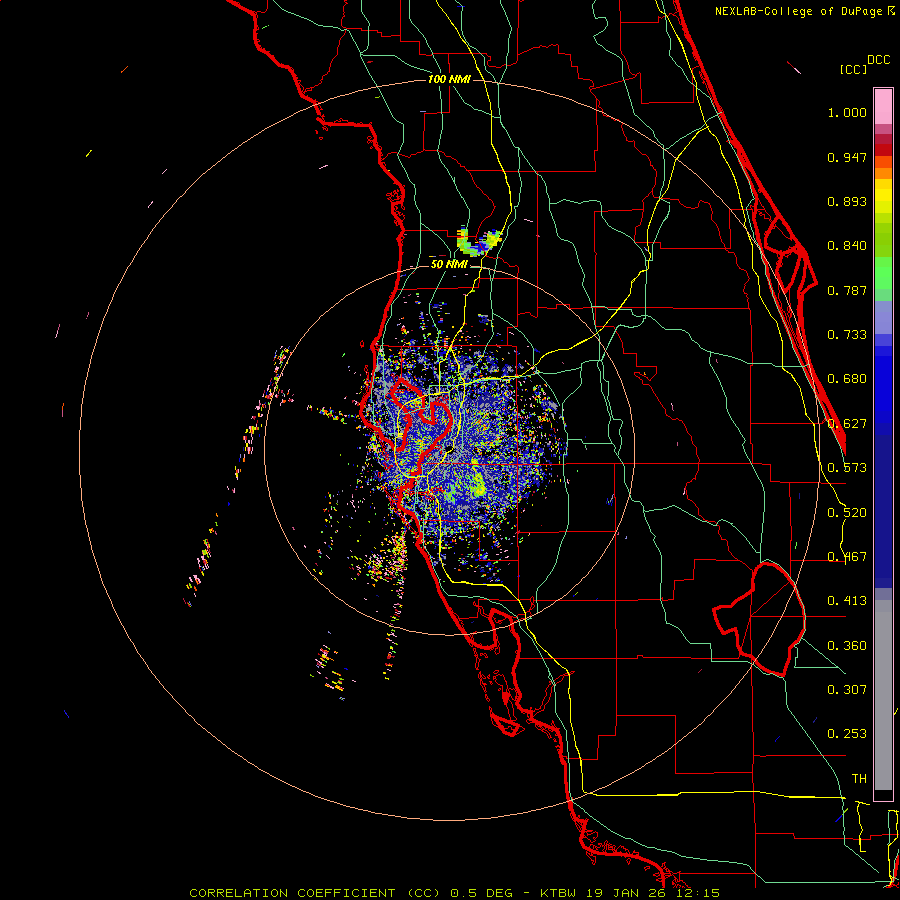Image resolution: width=900 pixels, height=900 pixels.
Task: Click the 0.253 scale value
Action: (847, 734)
